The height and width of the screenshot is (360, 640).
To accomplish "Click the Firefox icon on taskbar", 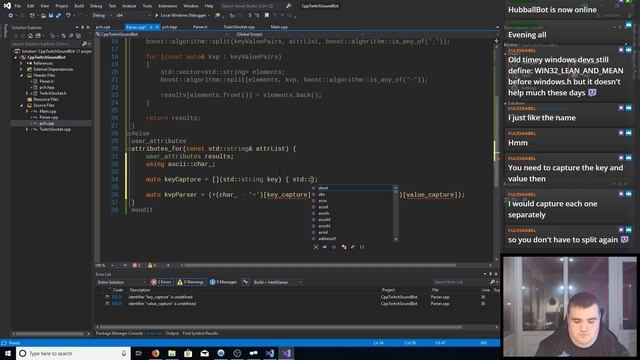I will click(156, 353).
